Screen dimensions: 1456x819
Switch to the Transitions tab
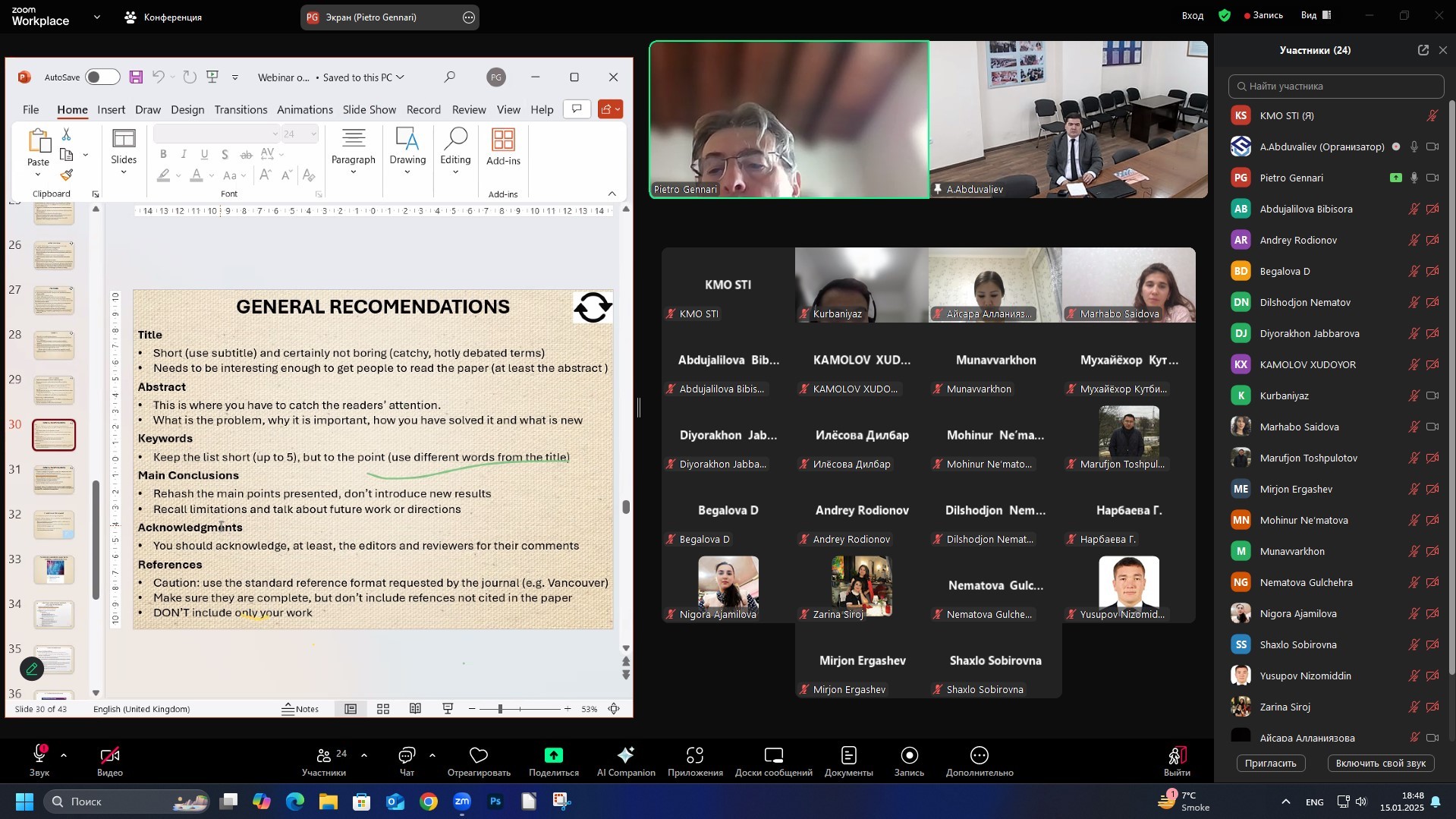(241, 109)
